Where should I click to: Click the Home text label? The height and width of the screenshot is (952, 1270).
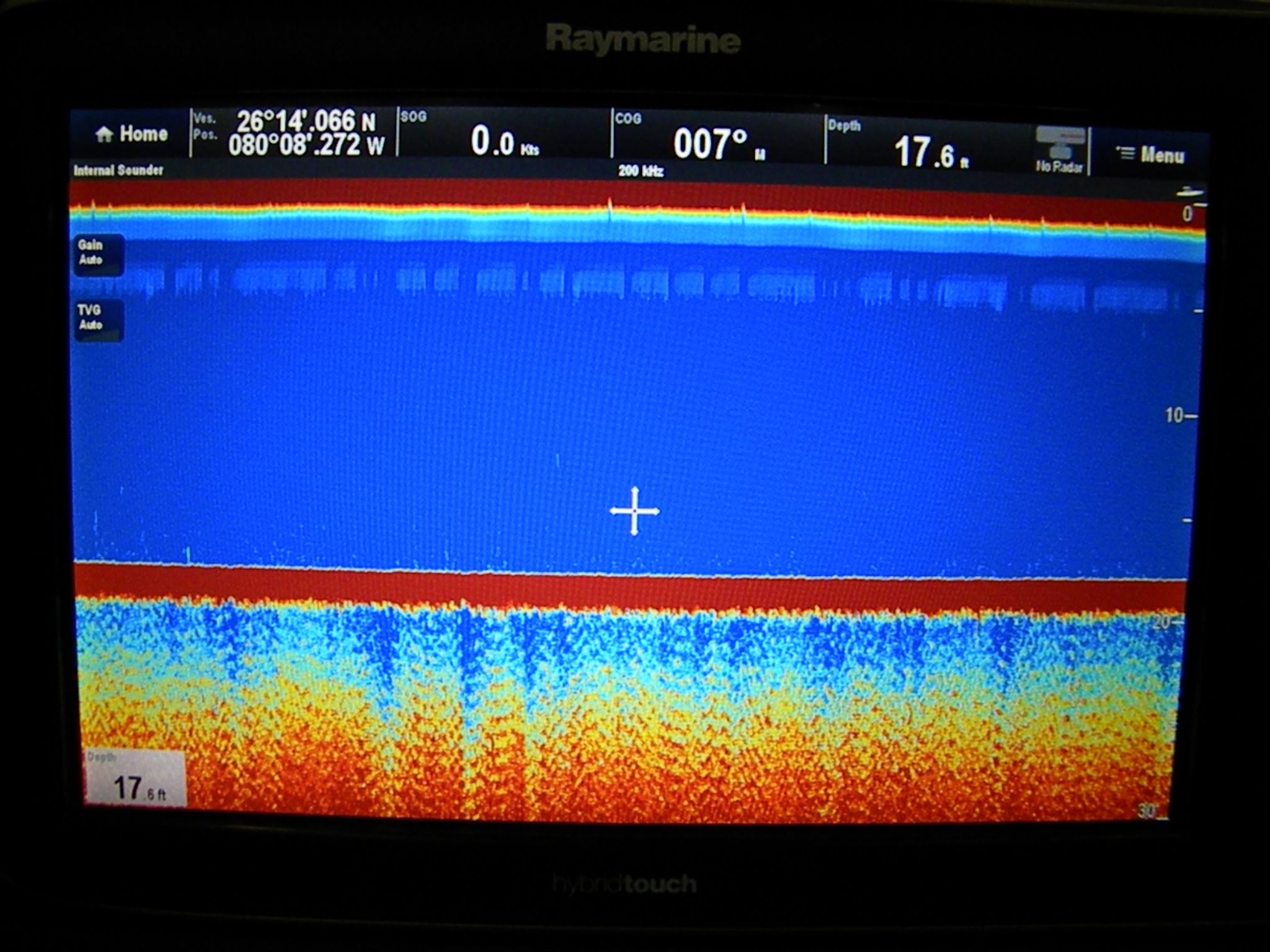143,134
